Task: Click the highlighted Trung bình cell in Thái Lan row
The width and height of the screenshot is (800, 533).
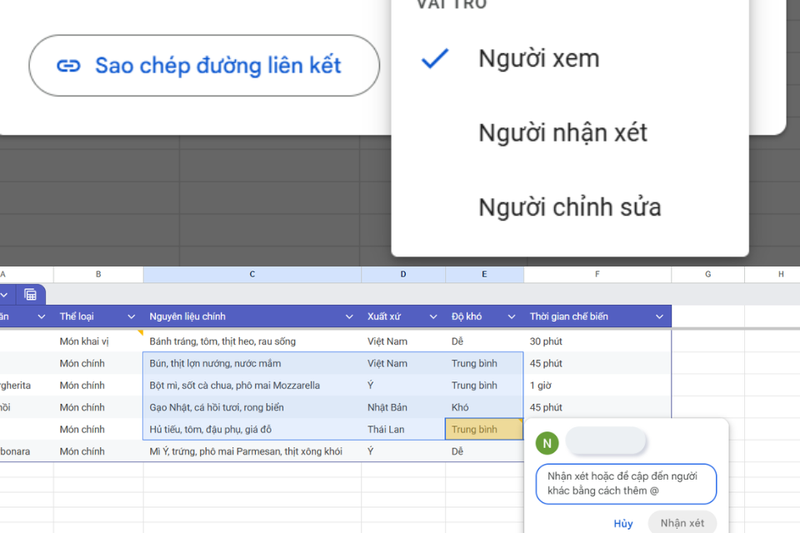Action: click(484, 429)
